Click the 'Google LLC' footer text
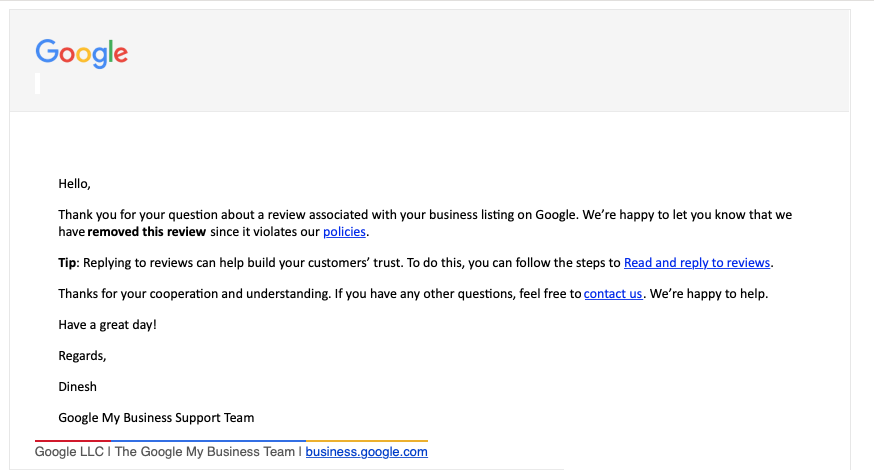 [69, 452]
